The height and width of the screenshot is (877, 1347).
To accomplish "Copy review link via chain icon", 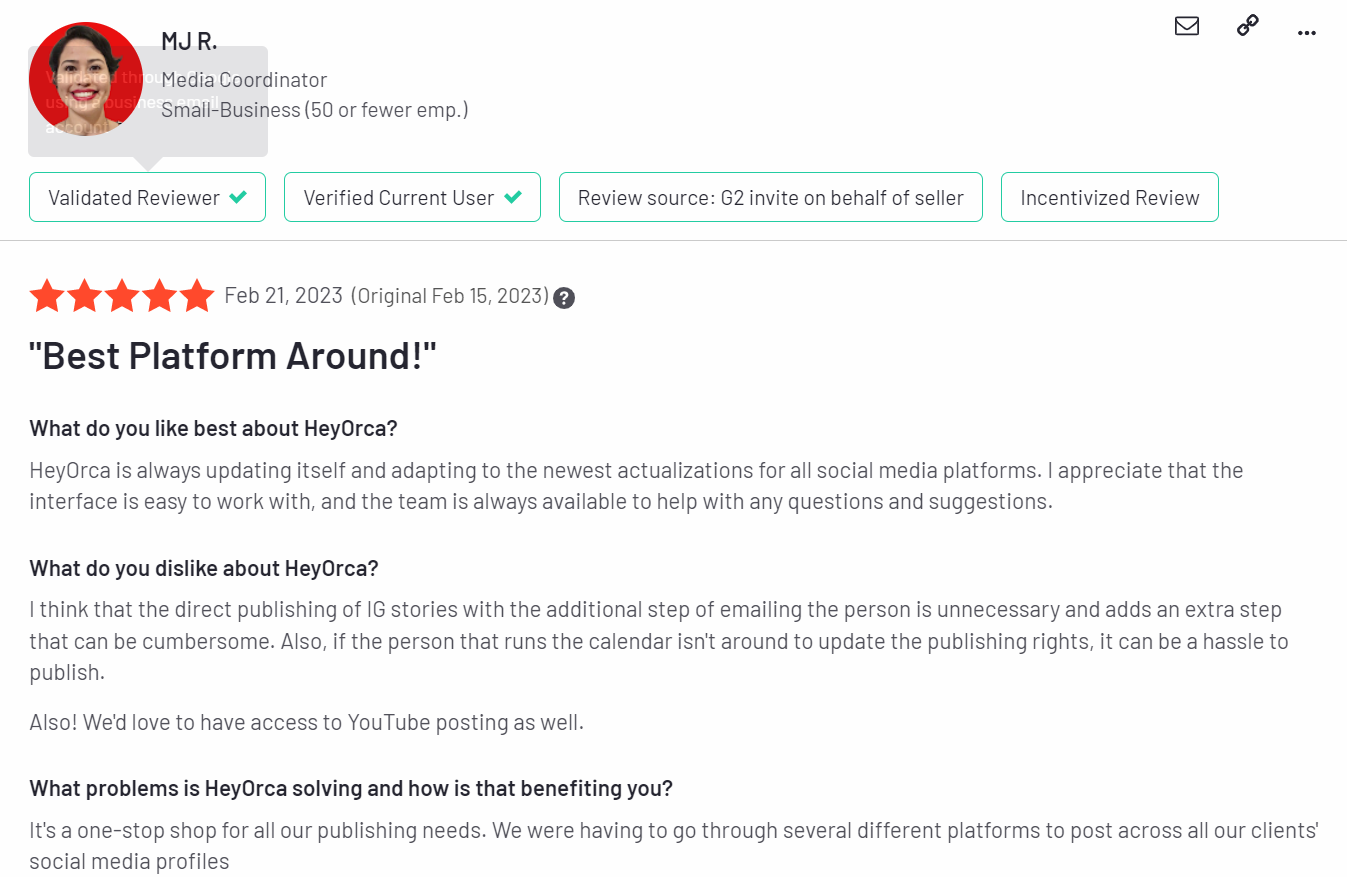I will [x=1247, y=26].
